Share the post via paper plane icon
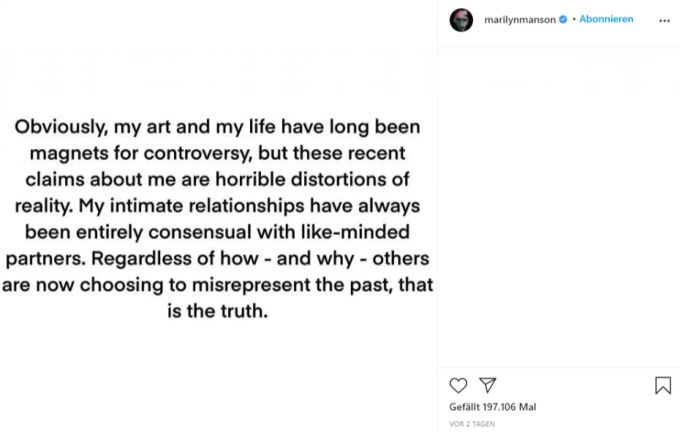The width and height of the screenshot is (680, 432). [x=487, y=385]
